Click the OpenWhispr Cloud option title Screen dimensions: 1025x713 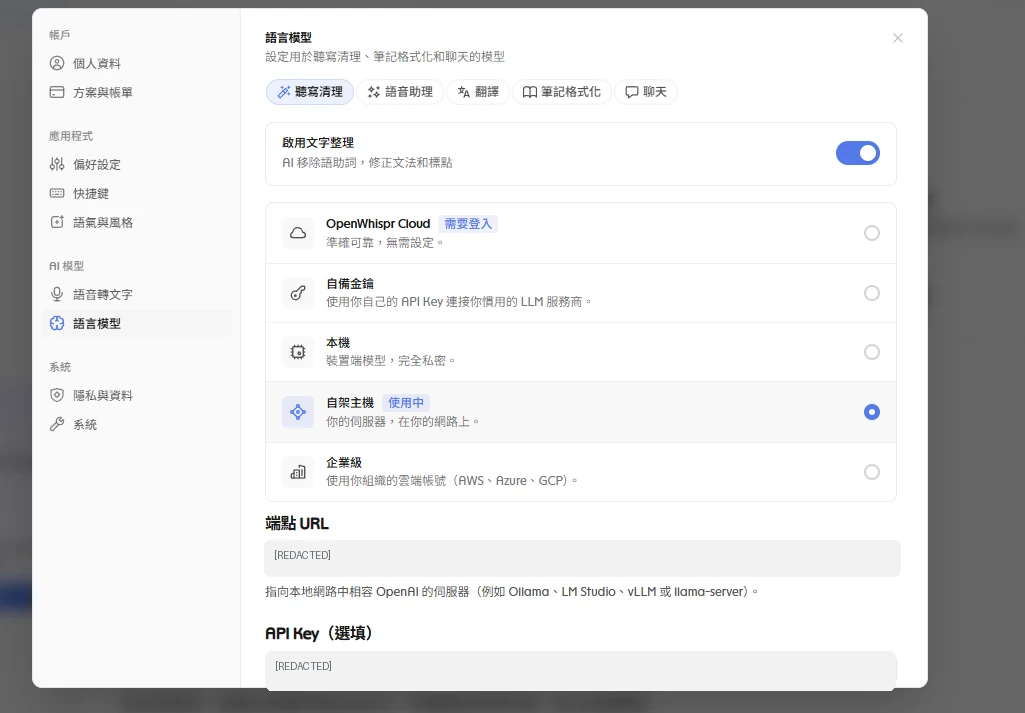(378, 224)
